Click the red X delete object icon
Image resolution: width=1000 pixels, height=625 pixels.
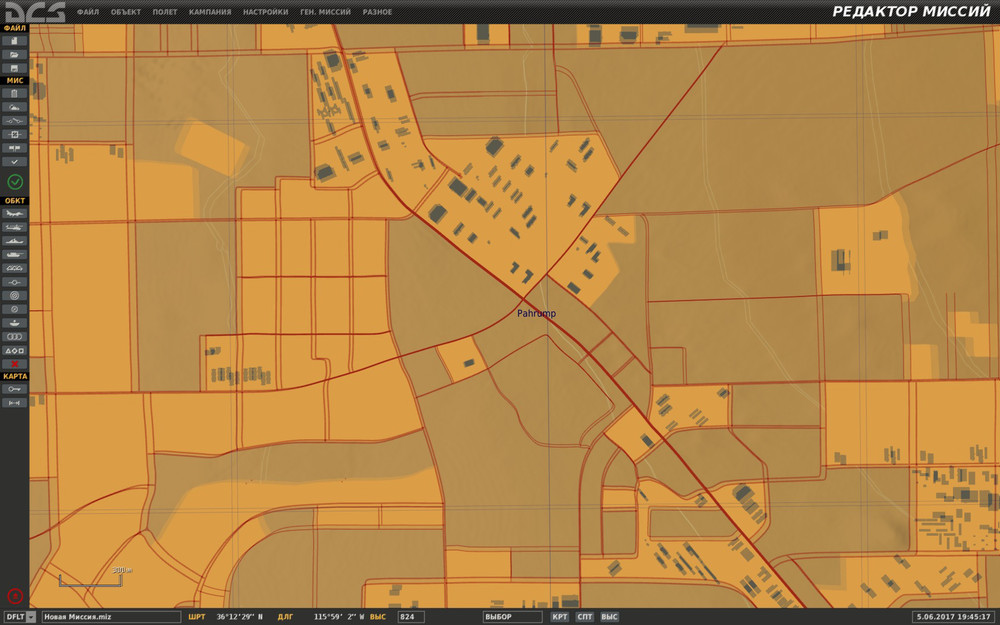point(15,364)
